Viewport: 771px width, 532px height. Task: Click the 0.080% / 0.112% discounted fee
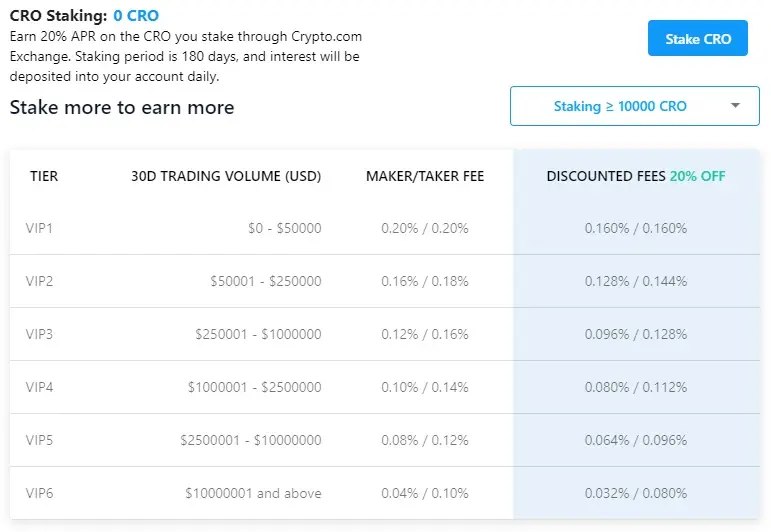636,387
